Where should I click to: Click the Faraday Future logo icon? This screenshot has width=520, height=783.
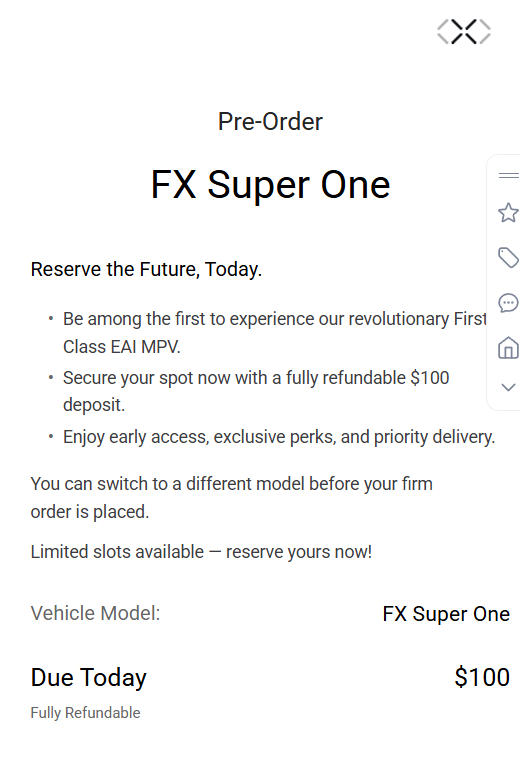point(464,32)
